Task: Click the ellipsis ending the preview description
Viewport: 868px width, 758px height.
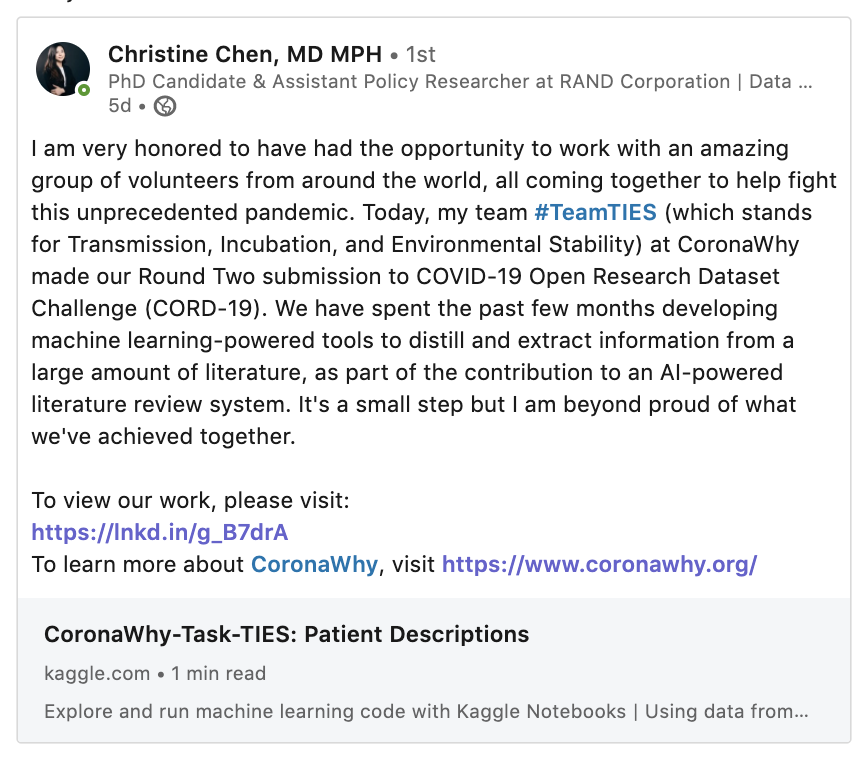Action: [801, 713]
